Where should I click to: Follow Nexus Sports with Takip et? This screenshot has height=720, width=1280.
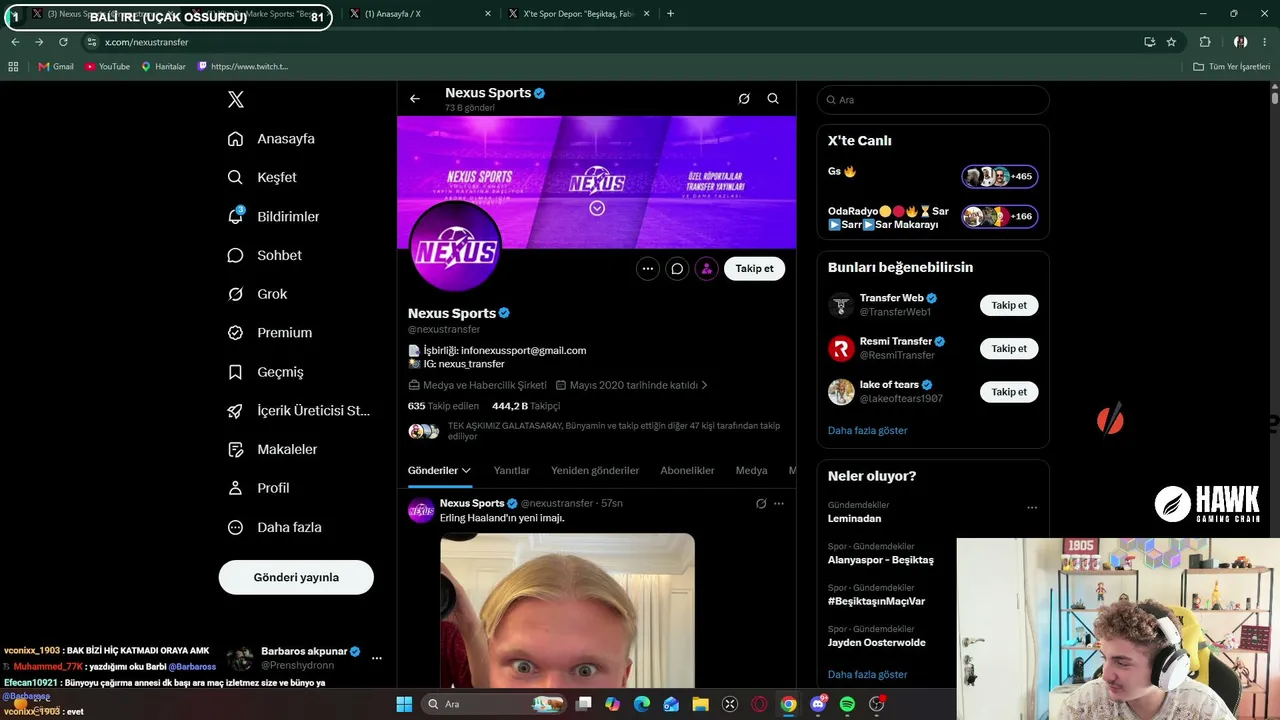point(755,268)
